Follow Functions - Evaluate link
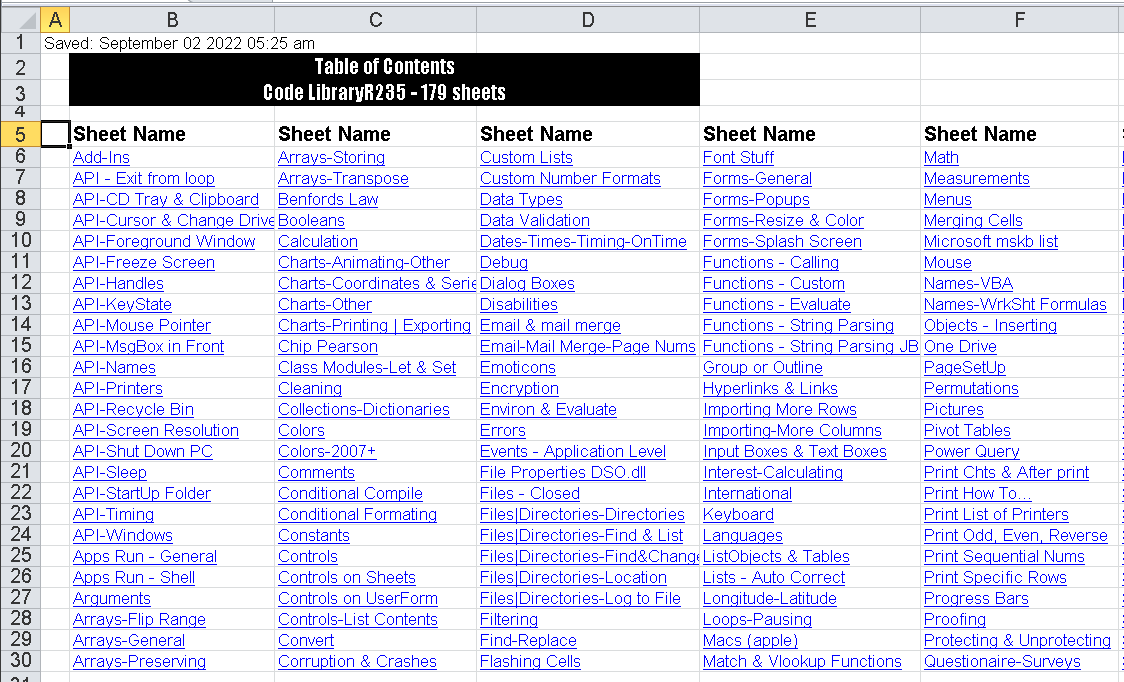The image size is (1124, 682). (x=776, y=305)
